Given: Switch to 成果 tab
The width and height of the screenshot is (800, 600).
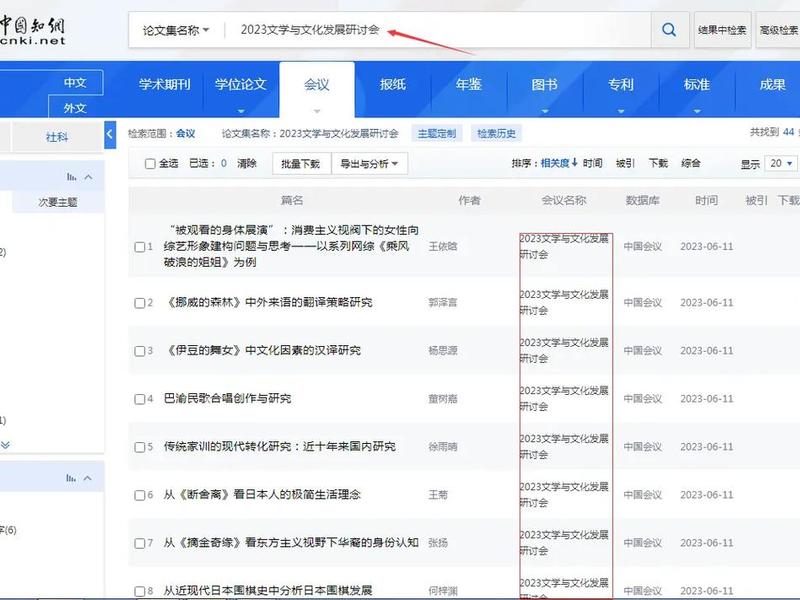Looking at the screenshot, I should coord(772,84).
